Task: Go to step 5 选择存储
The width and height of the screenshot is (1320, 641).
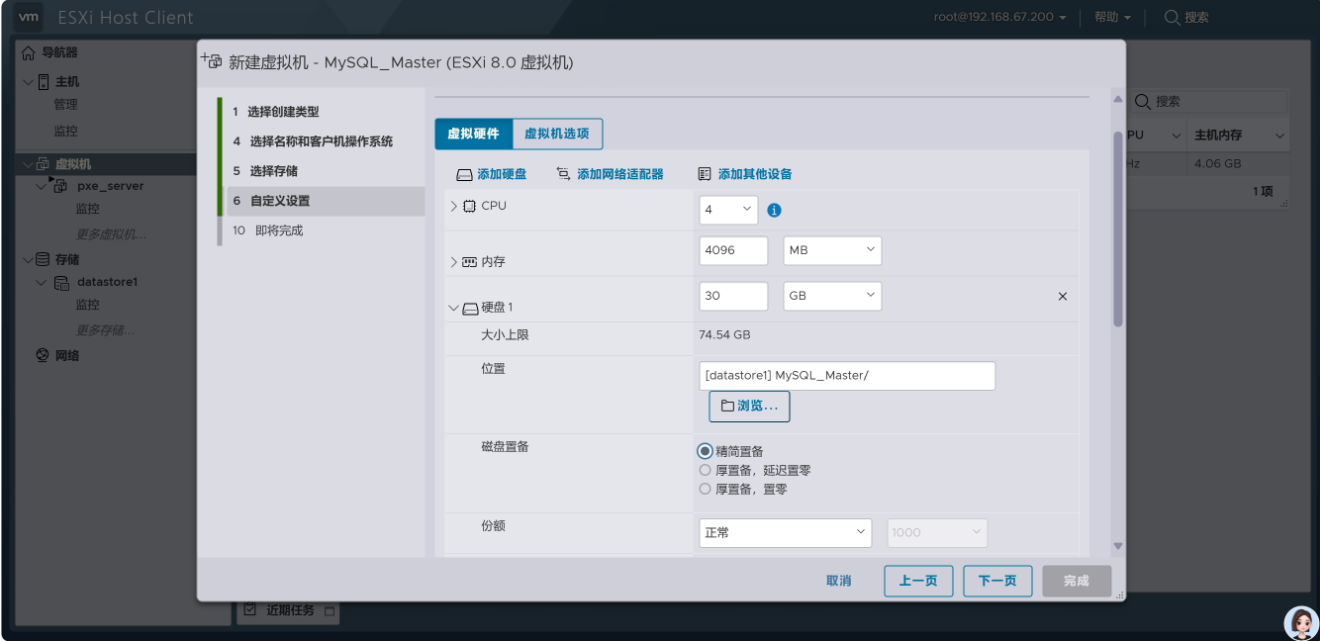Action: point(265,171)
